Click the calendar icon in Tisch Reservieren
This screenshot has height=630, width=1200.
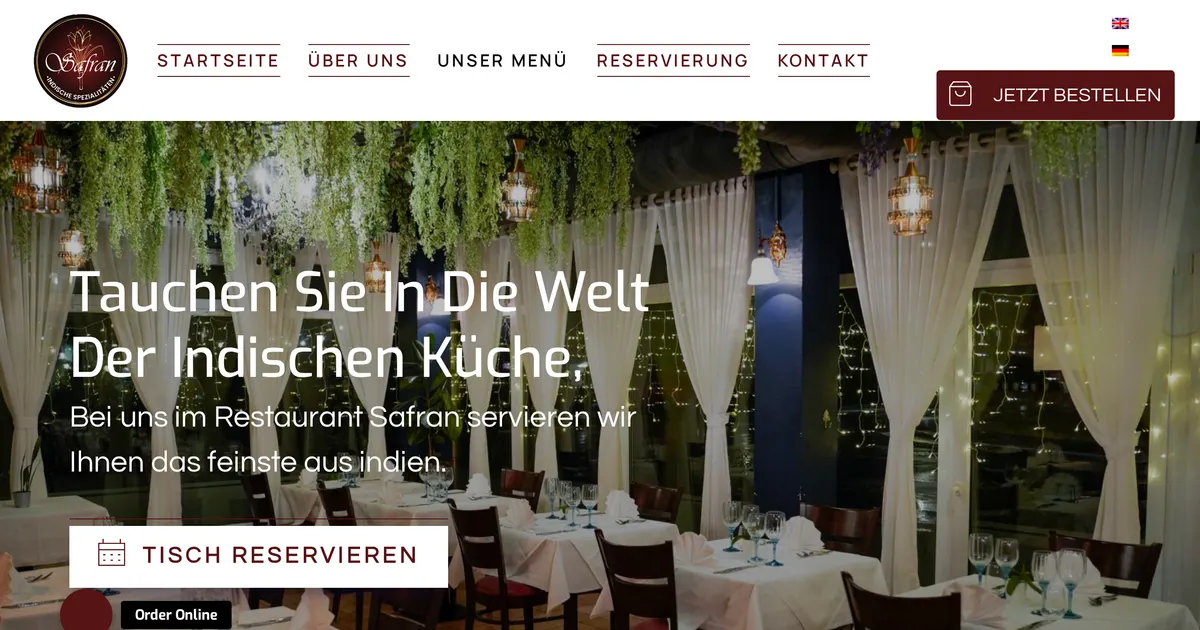tap(112, 555)
